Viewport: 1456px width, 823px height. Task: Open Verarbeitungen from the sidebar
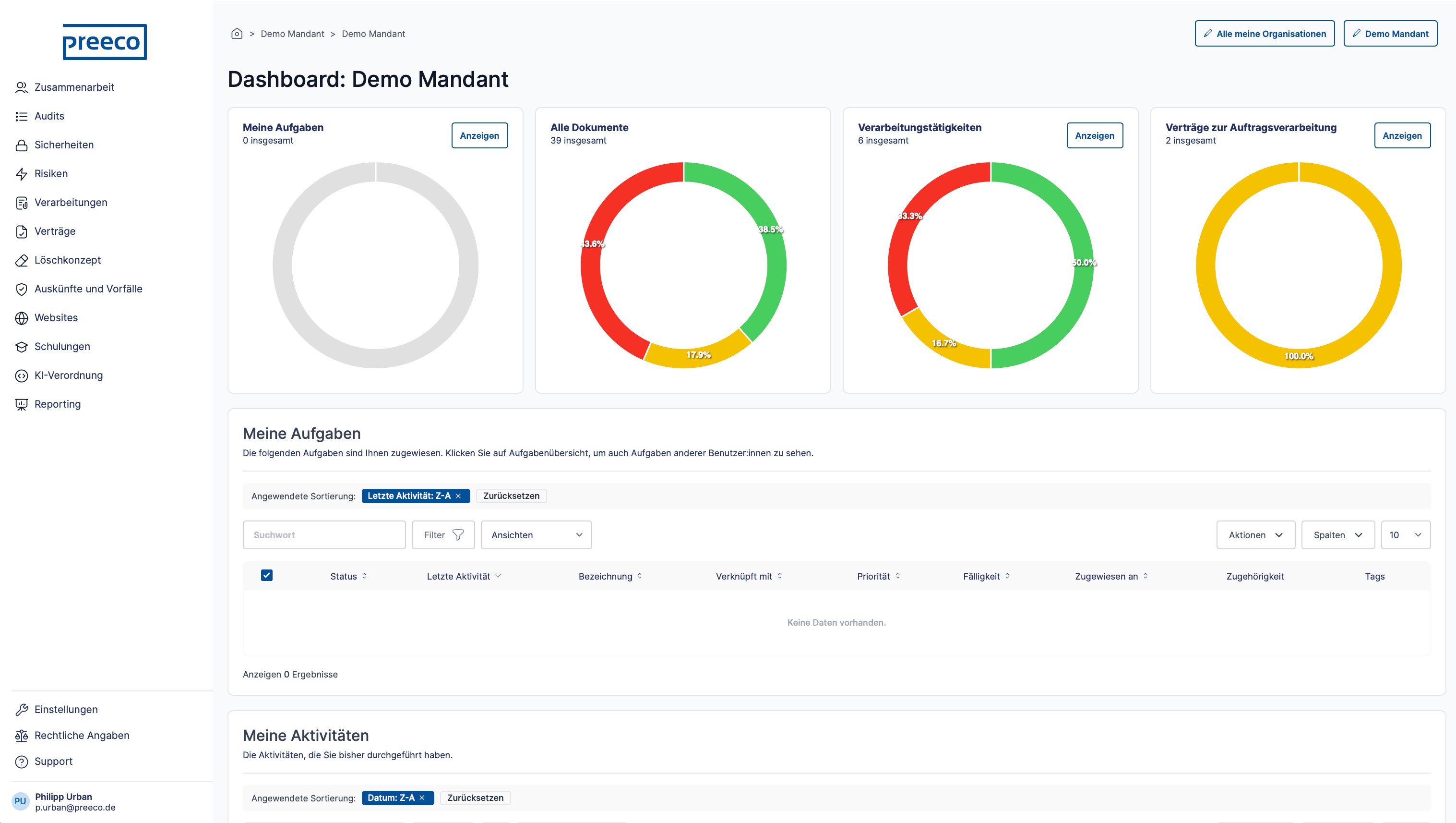22,202
